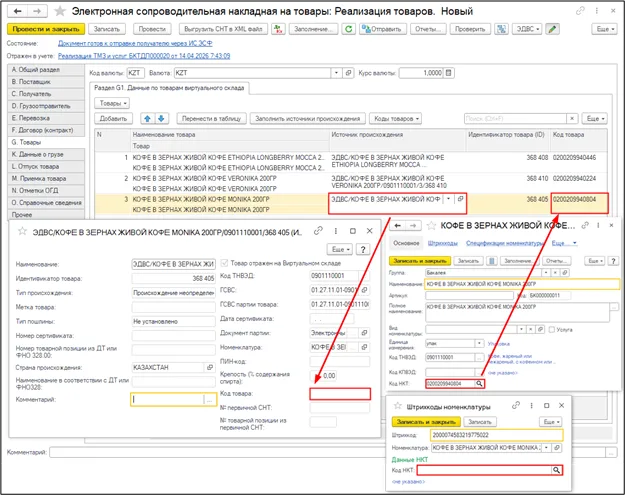Screen dimensions: 625x495
Task: Click the Поиск search field above table
Action: coord(515,118)
